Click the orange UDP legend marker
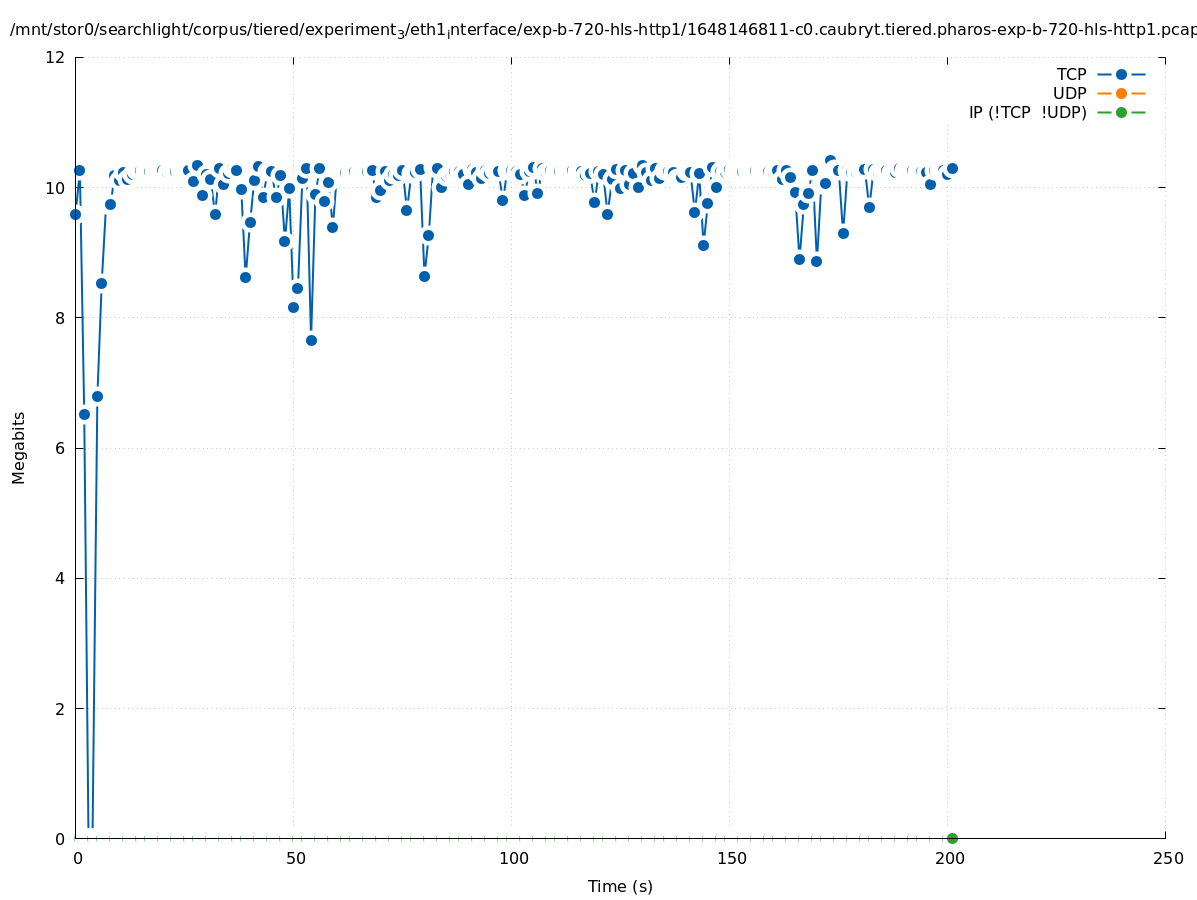 tap(1121, 93)
